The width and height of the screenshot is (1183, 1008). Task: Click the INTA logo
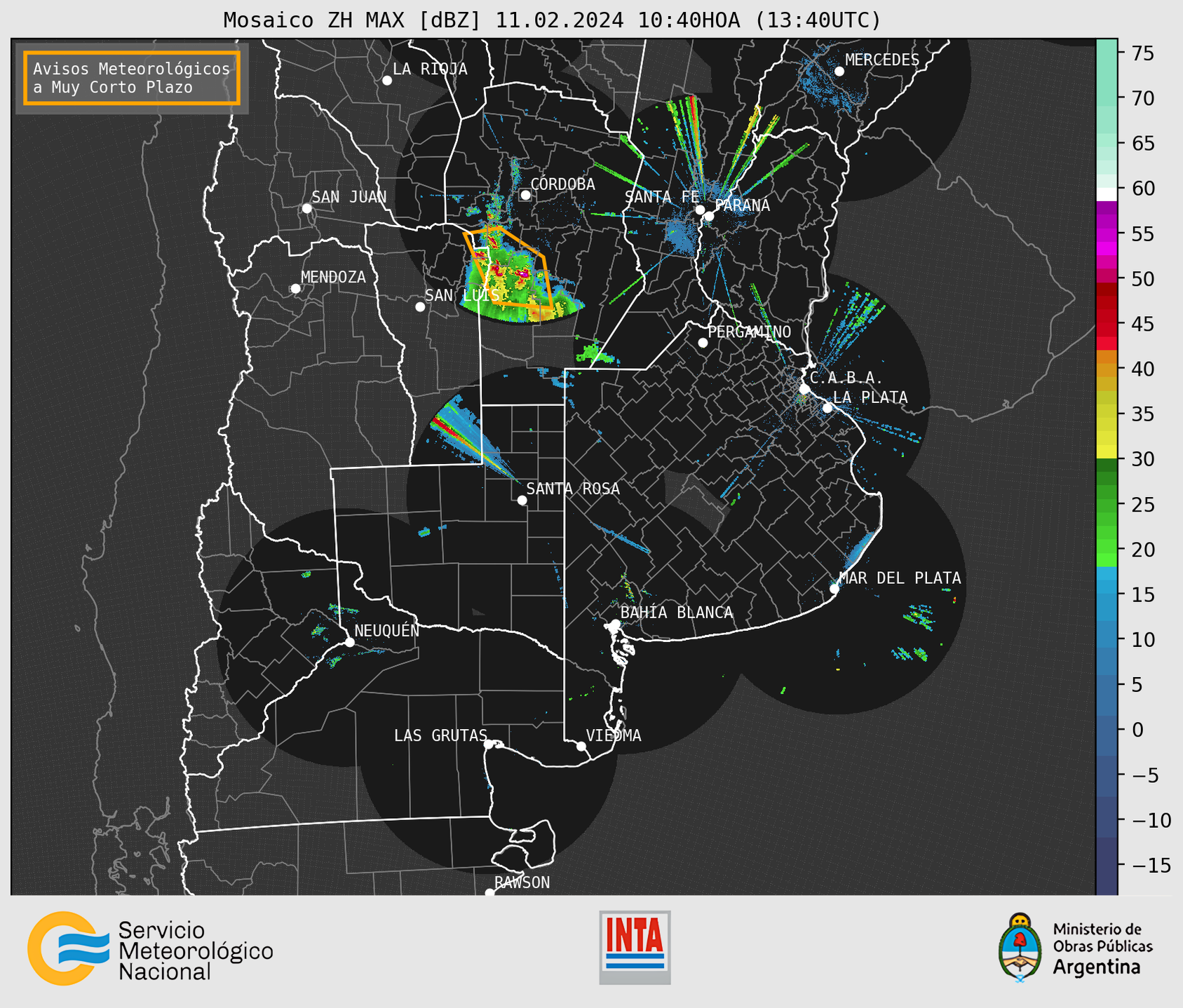tap(635, 947)
